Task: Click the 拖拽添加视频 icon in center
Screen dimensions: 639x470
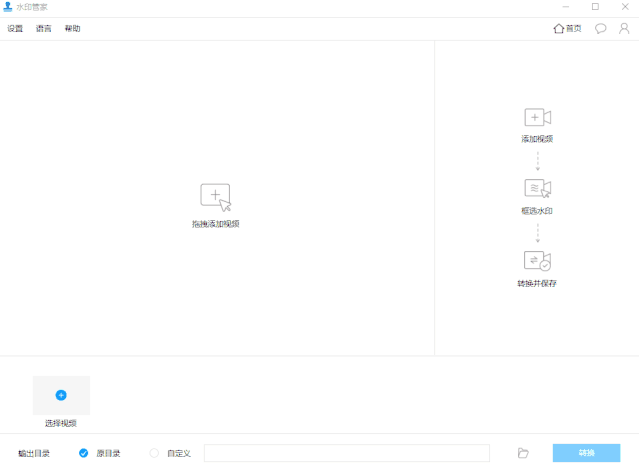Action: [x=216, y=197]
